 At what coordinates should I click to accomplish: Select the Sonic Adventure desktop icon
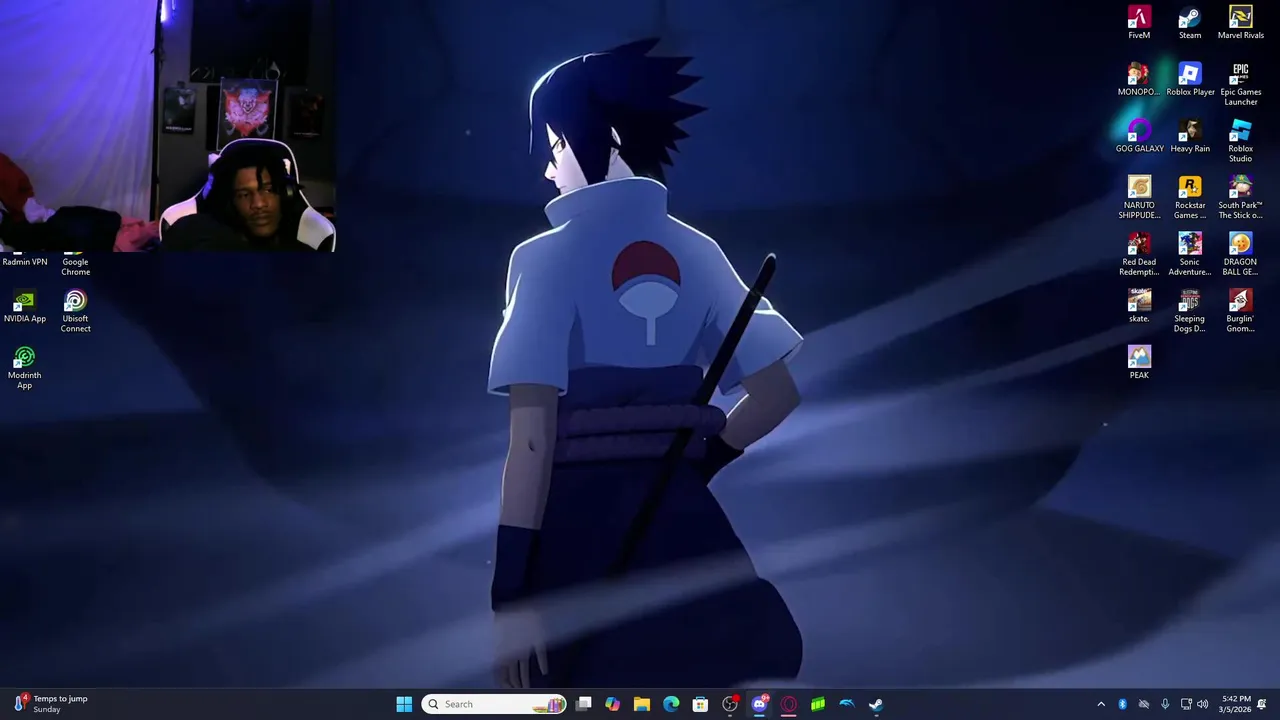click(x=1190, y=255)
